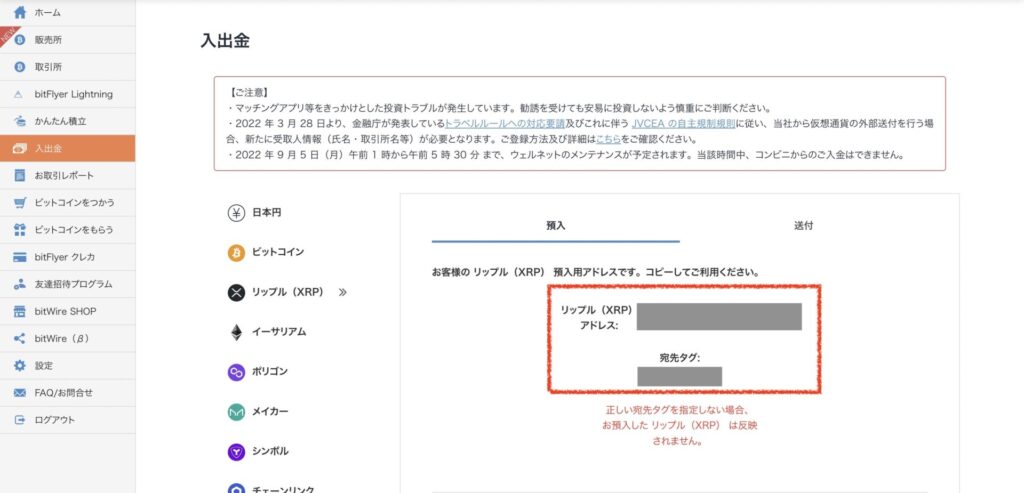Click the credit card icon for bitFlyer クレカ
Image resolution: width=1024 pixels, height=493 pixels.
pyautogui.click(x=20, y=257)
